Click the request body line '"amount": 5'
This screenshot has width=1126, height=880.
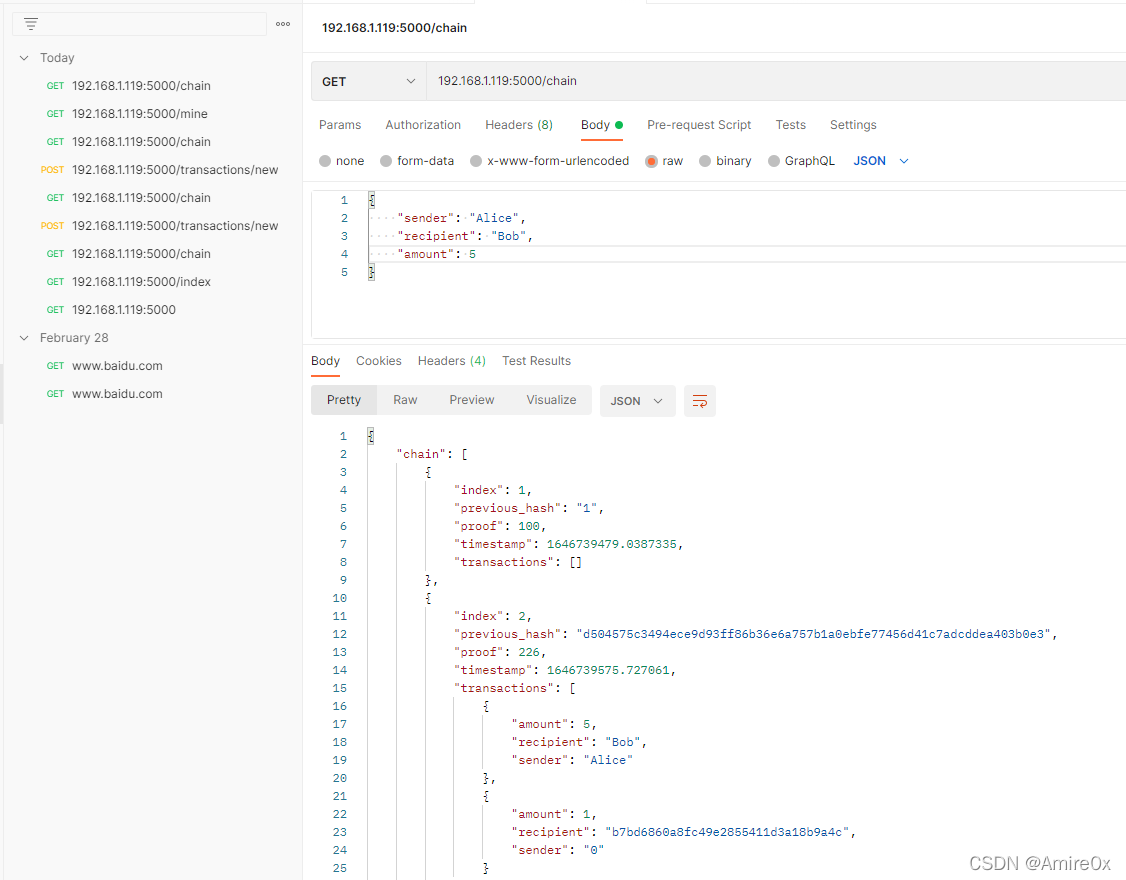[x=436, y=254]
